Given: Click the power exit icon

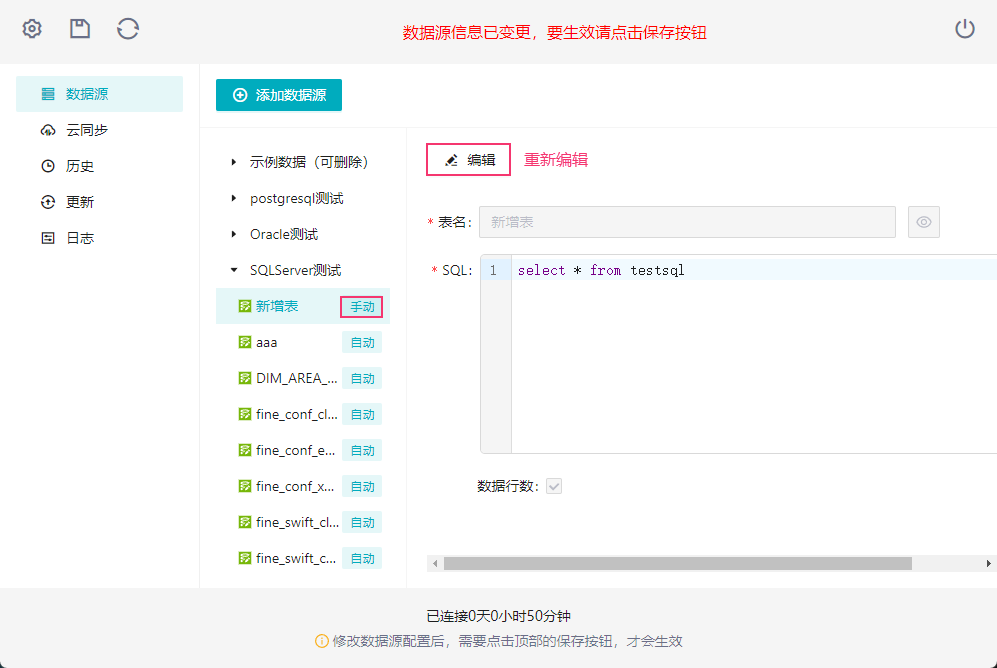Looking at the screenshot, I should point(965,29).
